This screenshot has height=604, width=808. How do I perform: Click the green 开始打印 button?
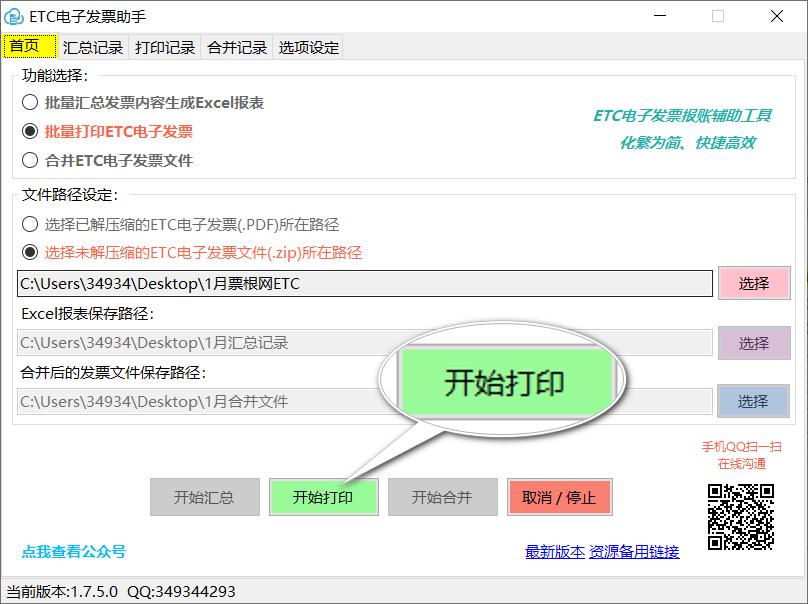tap(324, 497)
